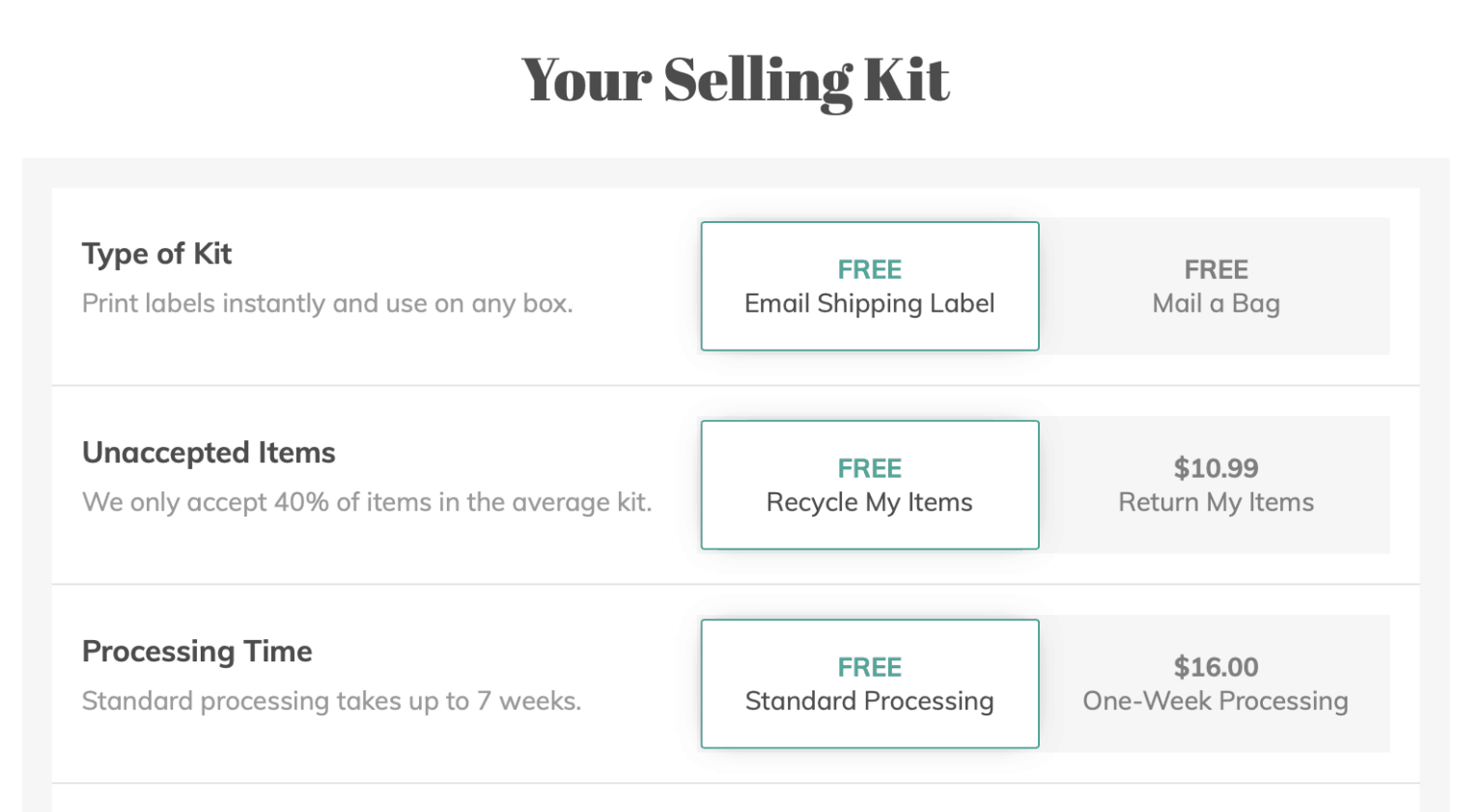
Task: Click the print labels instantly description
Action: pos(327,303)
